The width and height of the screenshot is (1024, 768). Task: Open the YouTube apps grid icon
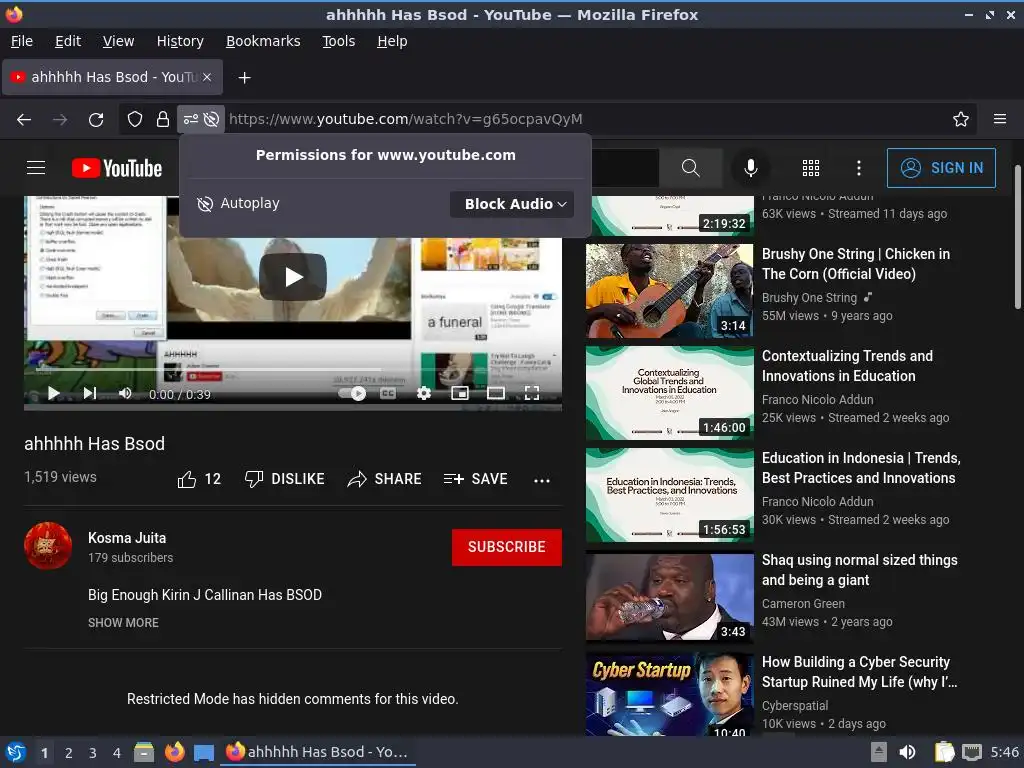pos(810,168)
